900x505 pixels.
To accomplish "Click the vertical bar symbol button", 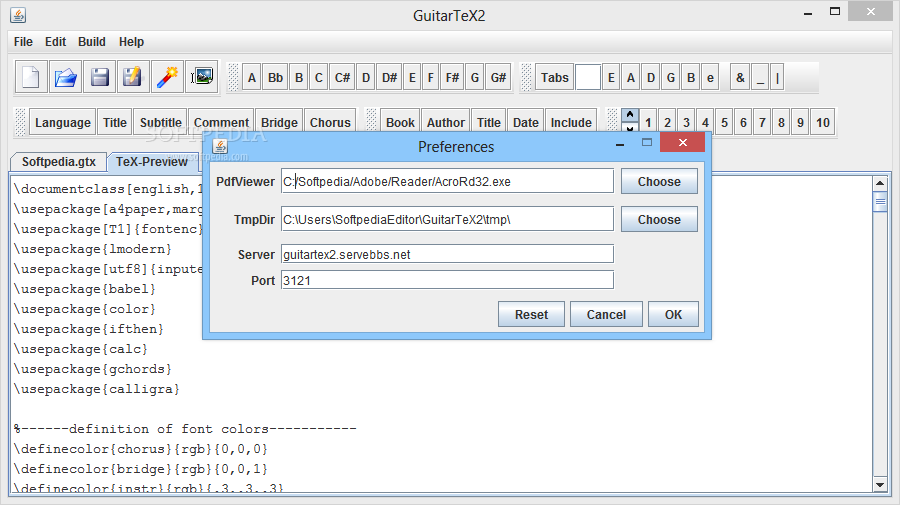I will [x=778, y=77].
